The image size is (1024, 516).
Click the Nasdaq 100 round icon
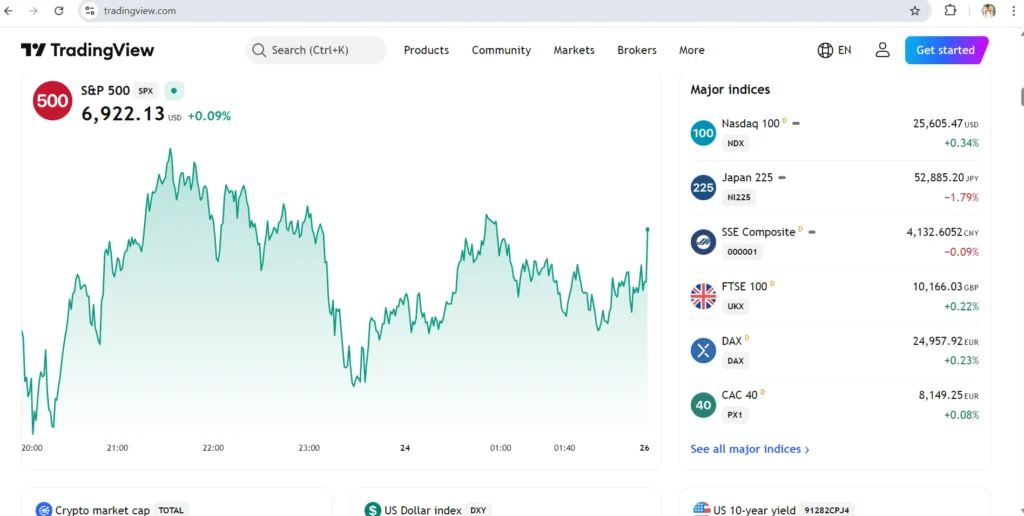703,133
